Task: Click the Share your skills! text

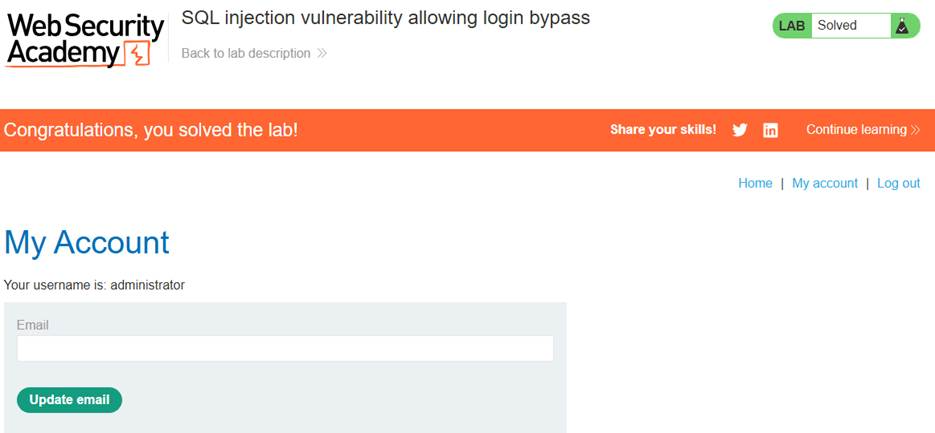Action: (x=663, y=130)
